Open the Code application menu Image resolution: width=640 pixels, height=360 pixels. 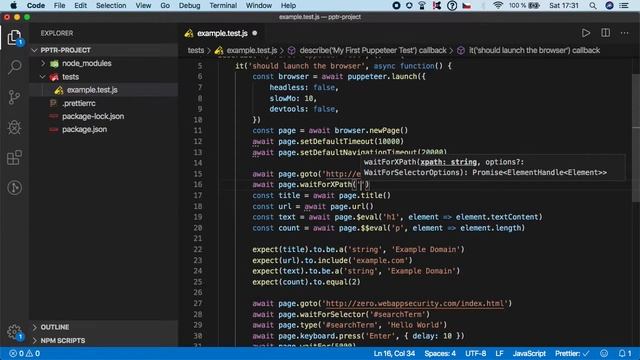click(36, 5)
